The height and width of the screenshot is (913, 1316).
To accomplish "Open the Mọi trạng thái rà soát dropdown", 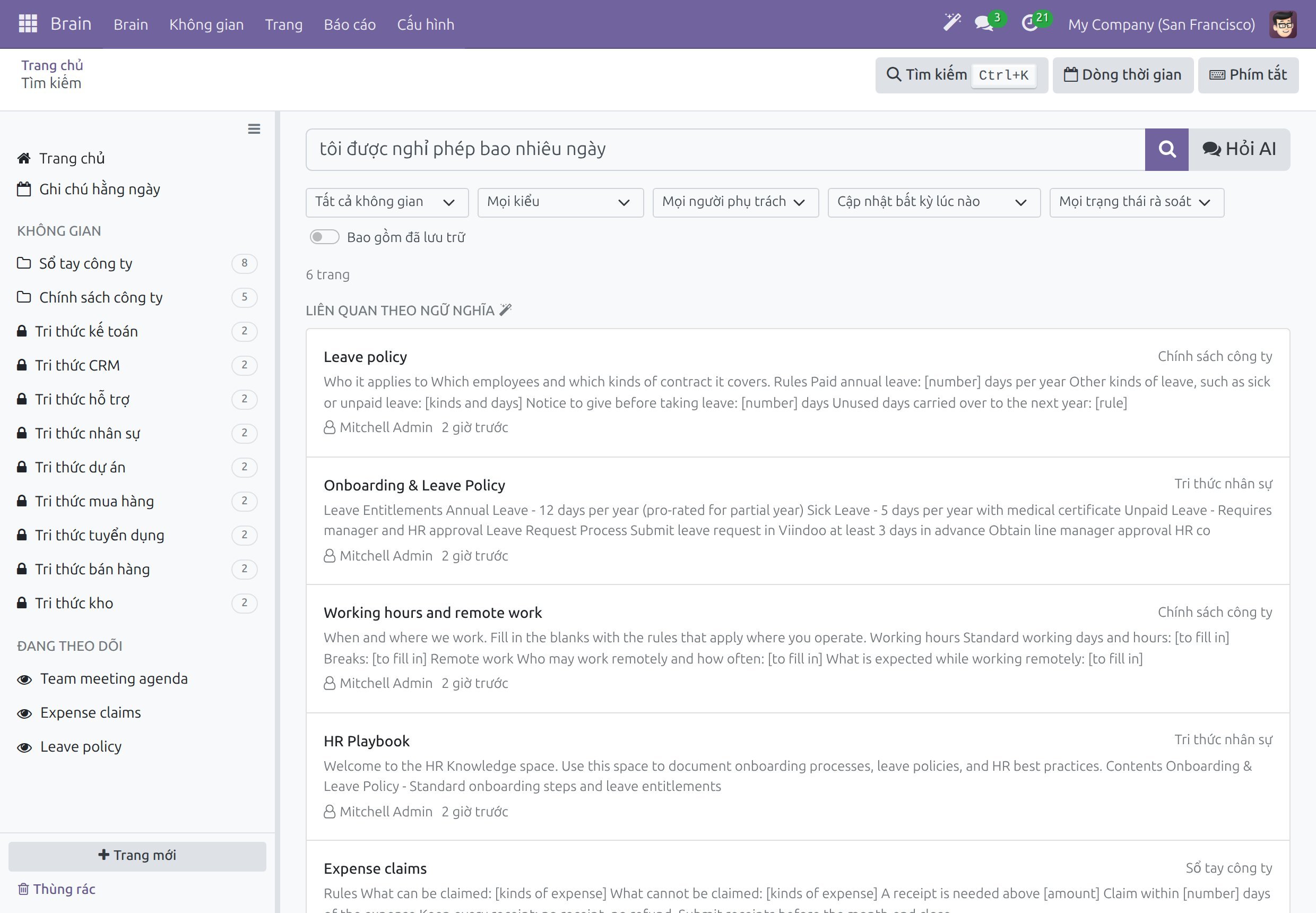I will [1137, 203].
